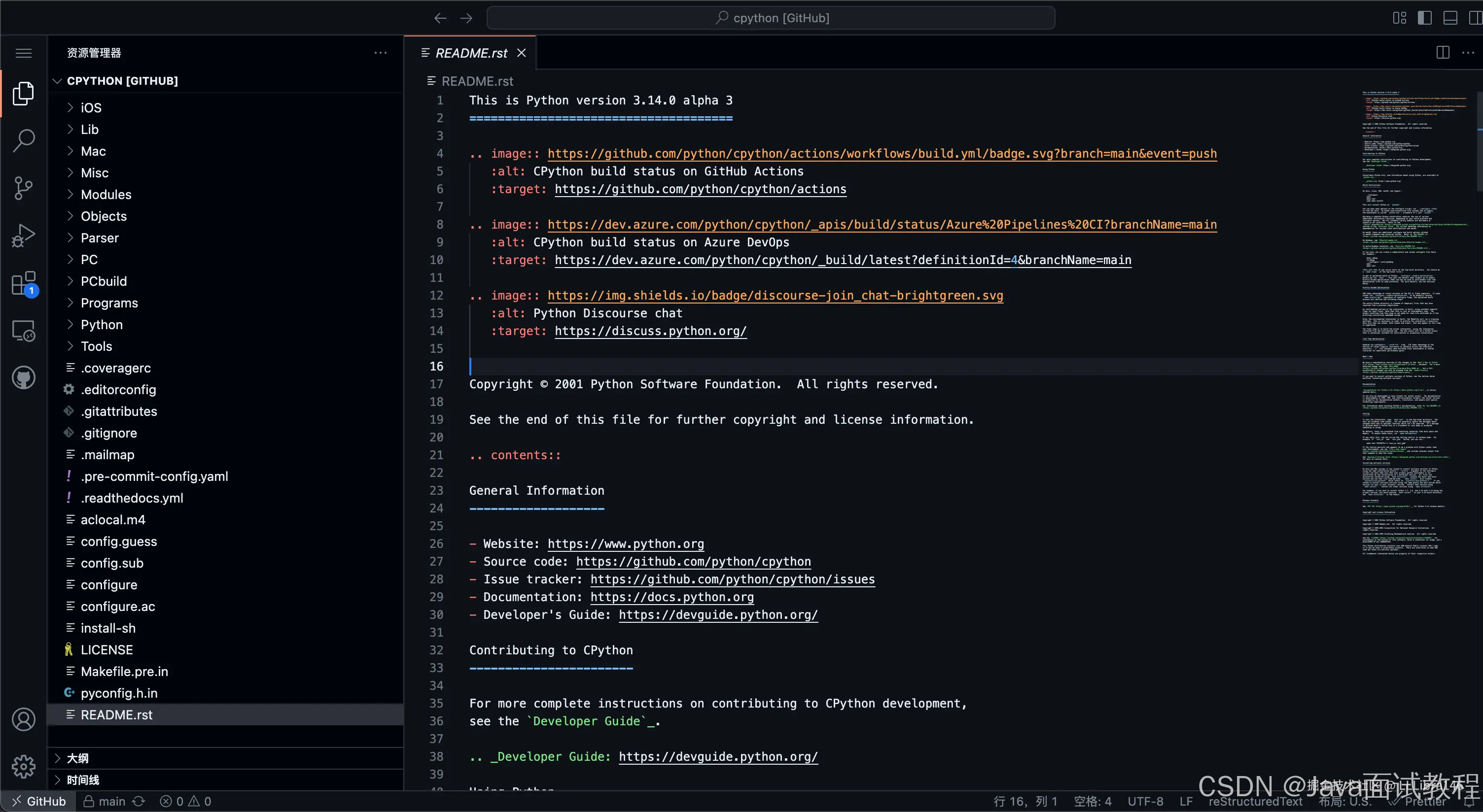This screenshot has height=812, width=1483.
Task: Open the hamburger application menu
Action: [x=24, y=53]
